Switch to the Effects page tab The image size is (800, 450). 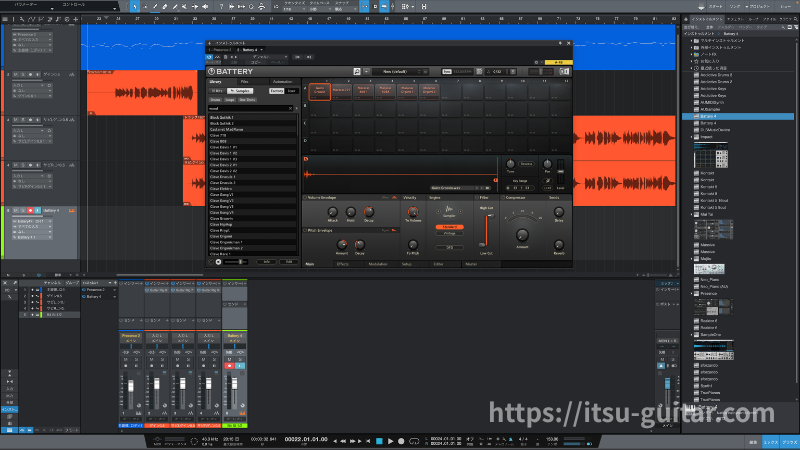(x=343, y=264)
